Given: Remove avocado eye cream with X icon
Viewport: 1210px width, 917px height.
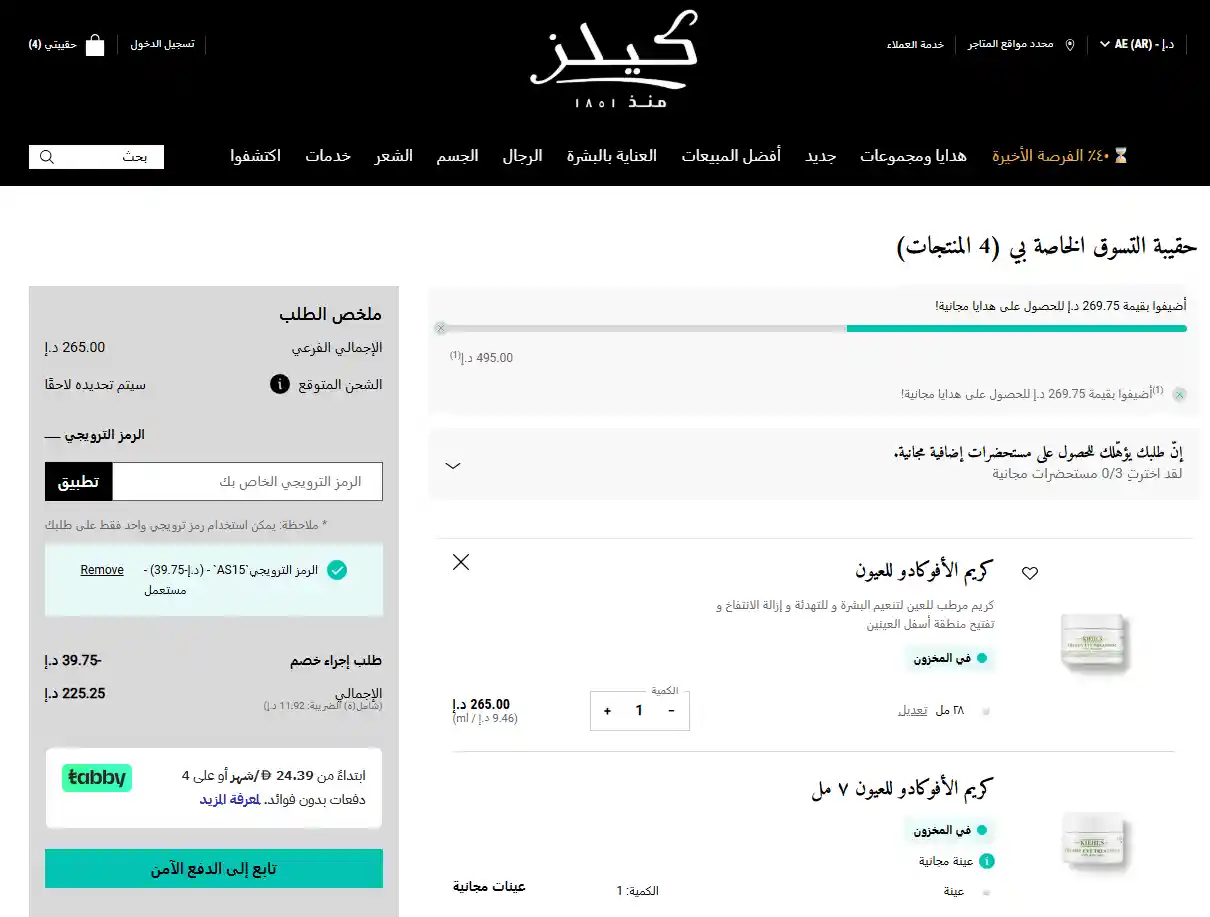Looking at the screenshot, I should [461, 562].
